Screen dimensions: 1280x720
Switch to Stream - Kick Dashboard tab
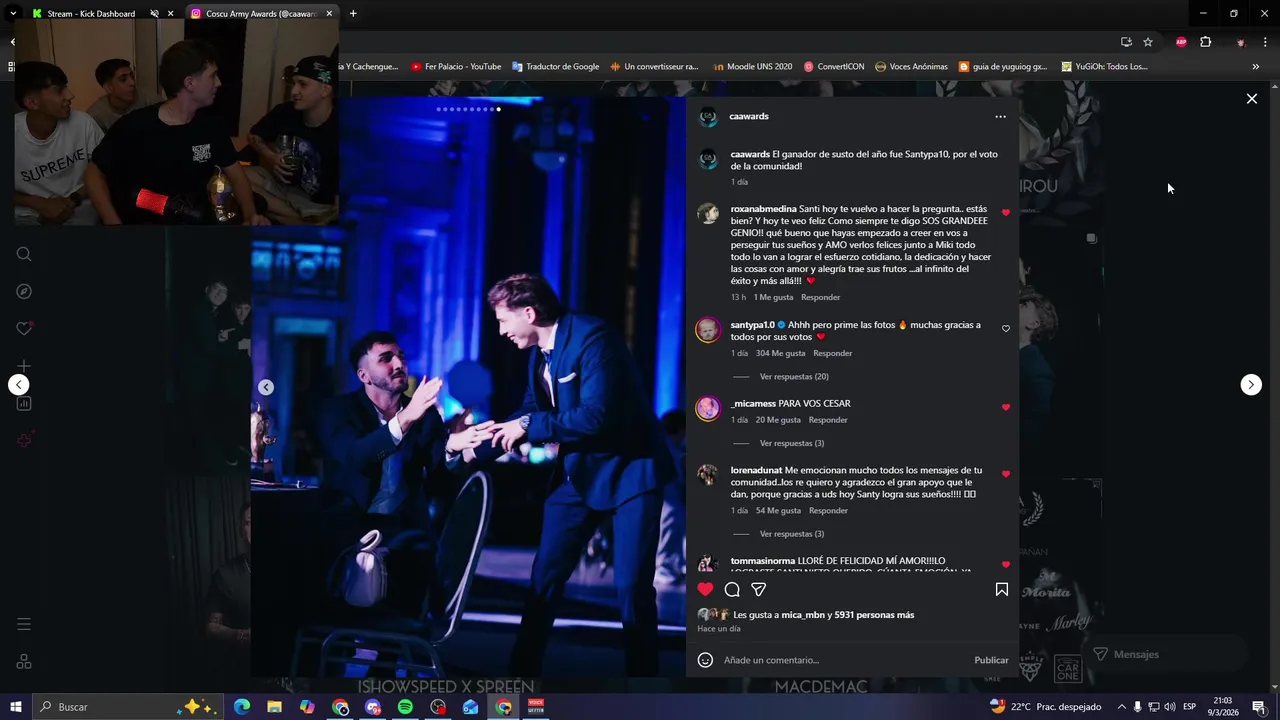pos(91,14)
